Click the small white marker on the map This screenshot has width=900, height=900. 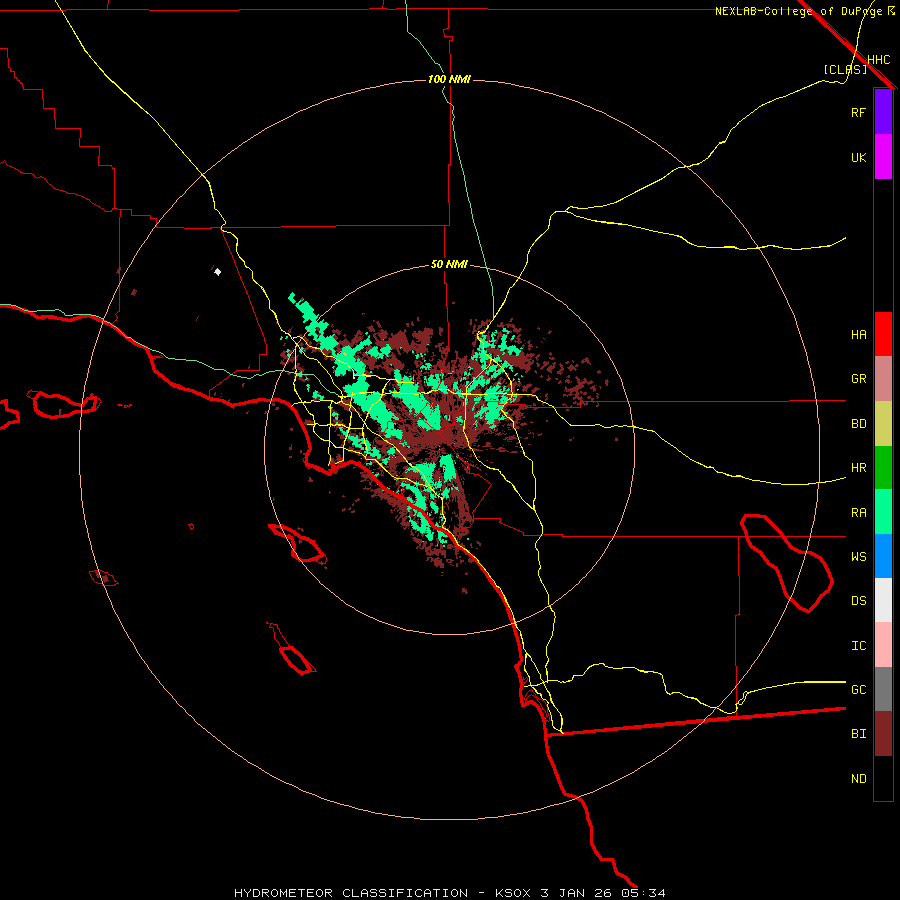coord(218,271)
